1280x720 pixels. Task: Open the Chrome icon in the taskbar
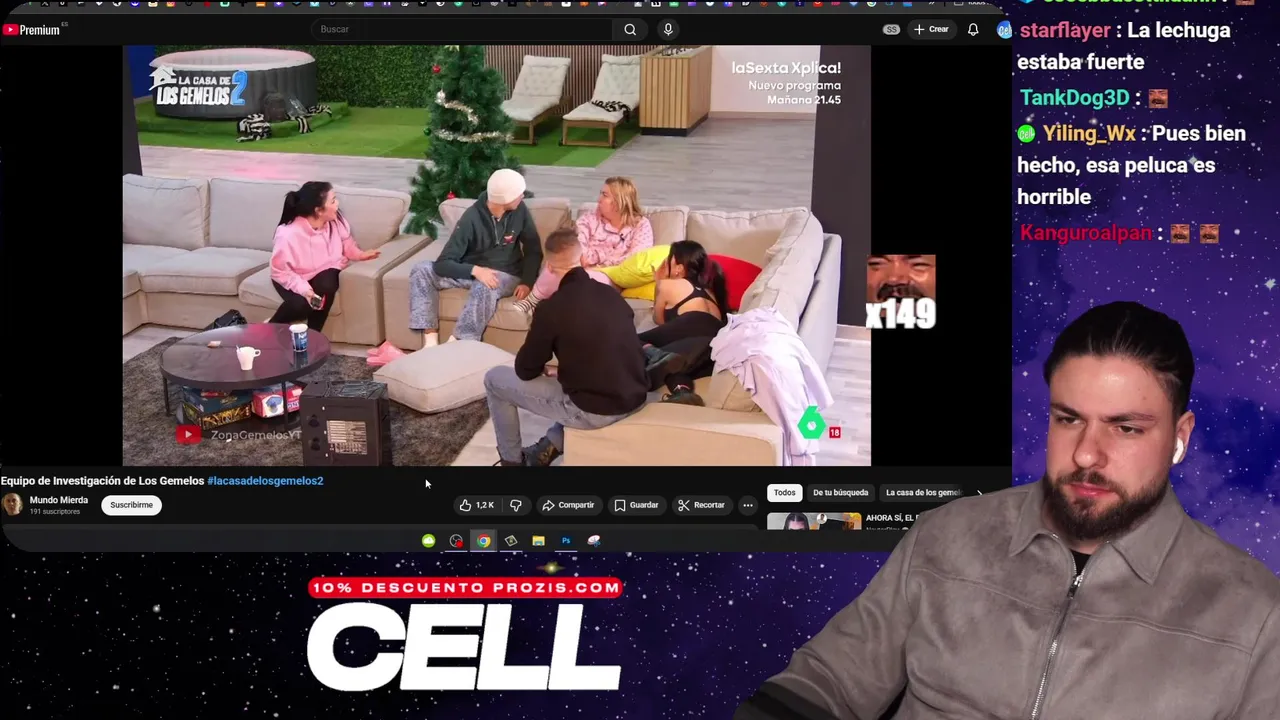[484, 541]
